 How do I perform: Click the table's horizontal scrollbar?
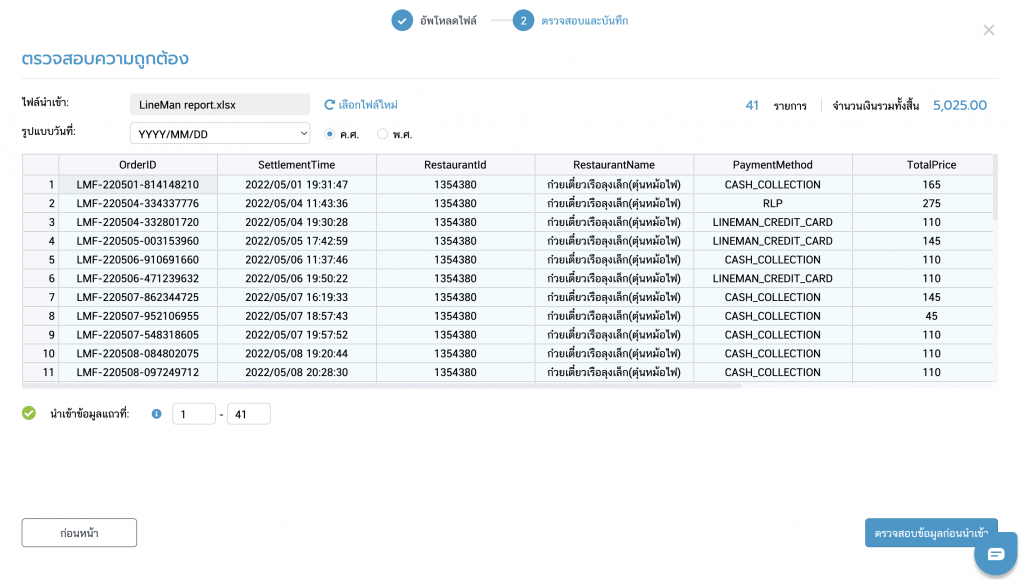[x=382, y=385]
